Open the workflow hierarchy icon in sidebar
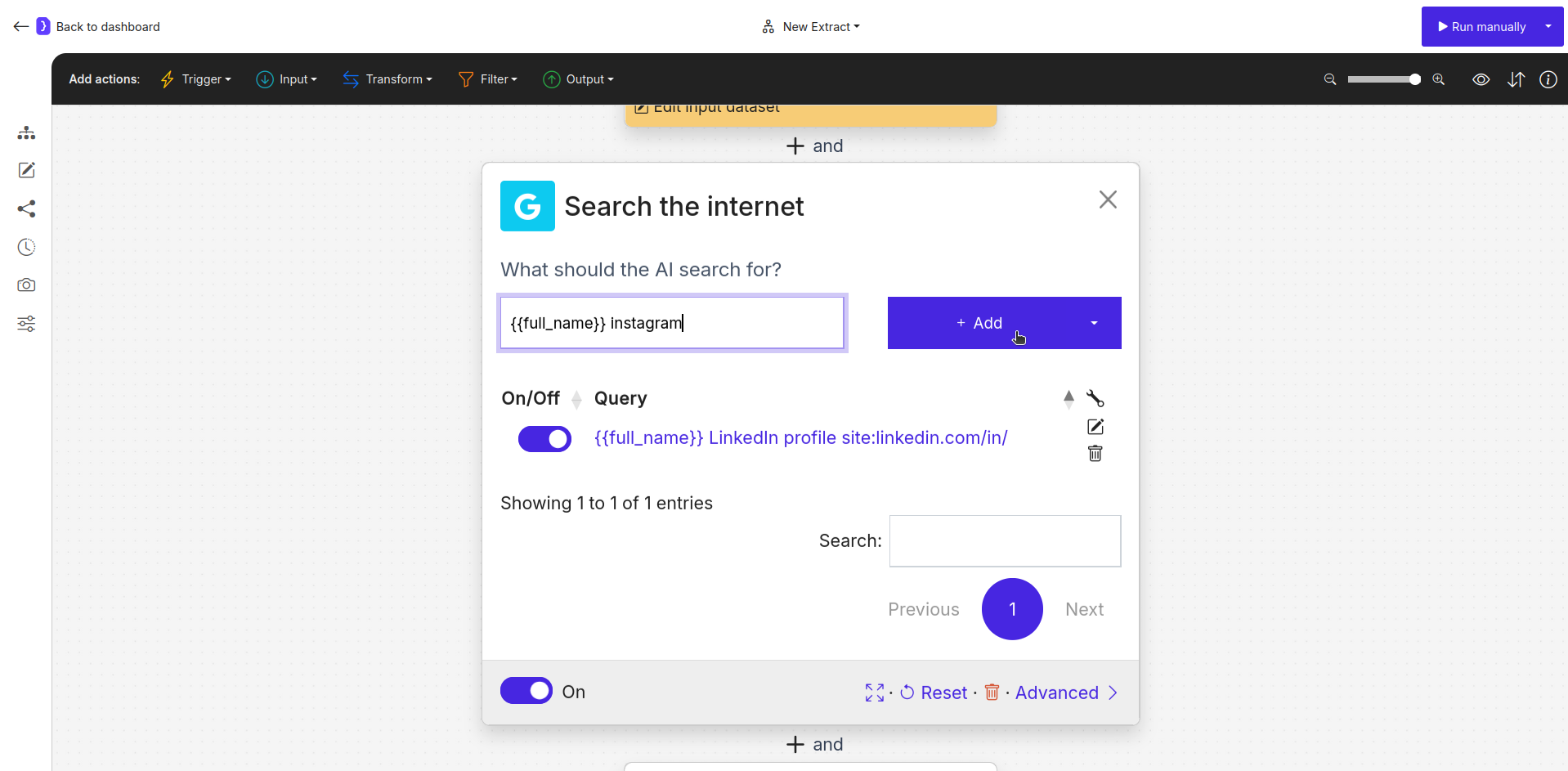1568x771 pixels. 26,132
